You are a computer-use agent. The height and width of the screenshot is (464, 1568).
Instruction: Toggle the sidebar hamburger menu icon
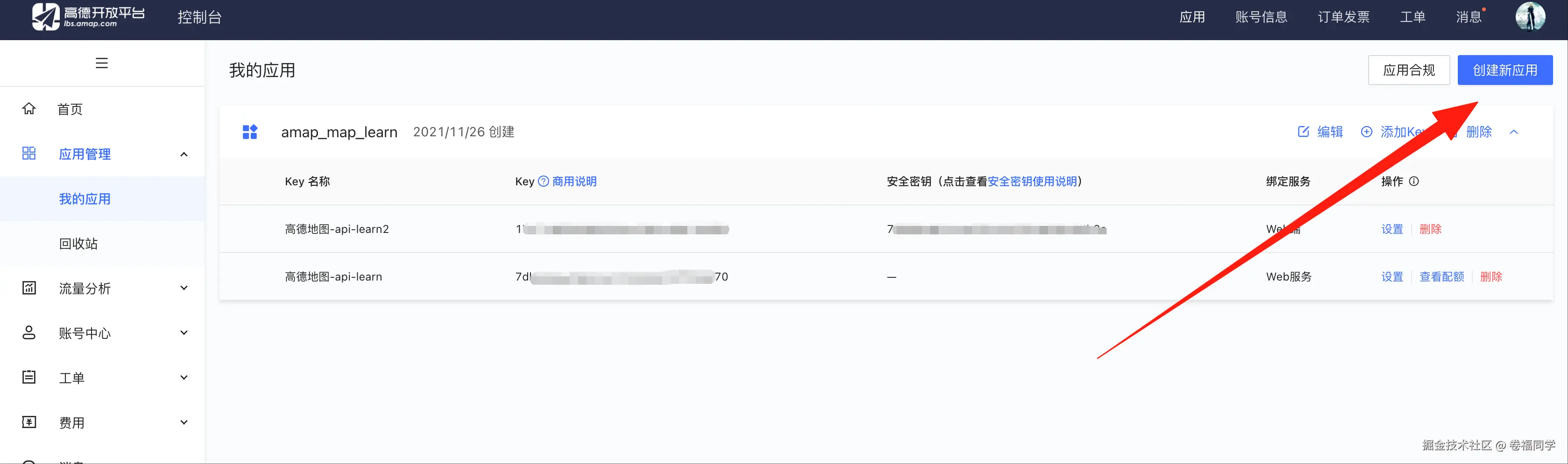(x=102, y=63)
